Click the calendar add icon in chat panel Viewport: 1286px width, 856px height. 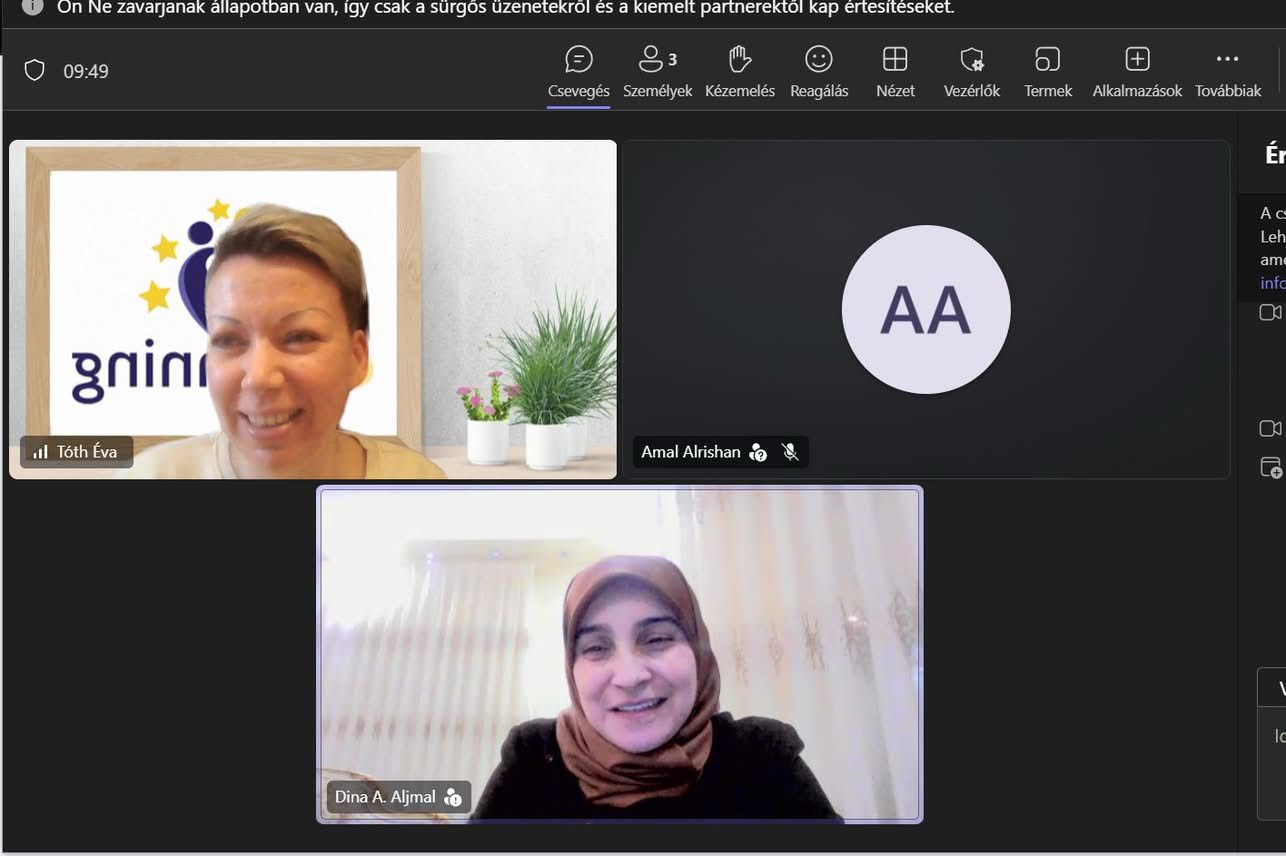pos(1270,467)
